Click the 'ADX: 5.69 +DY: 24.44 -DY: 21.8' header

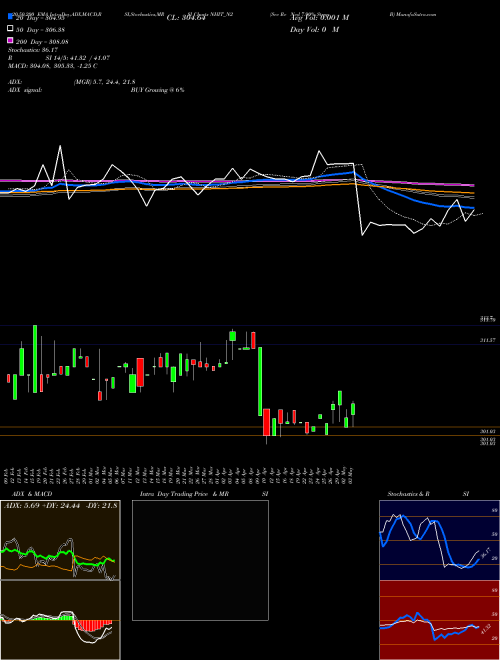tap(60, 505)
